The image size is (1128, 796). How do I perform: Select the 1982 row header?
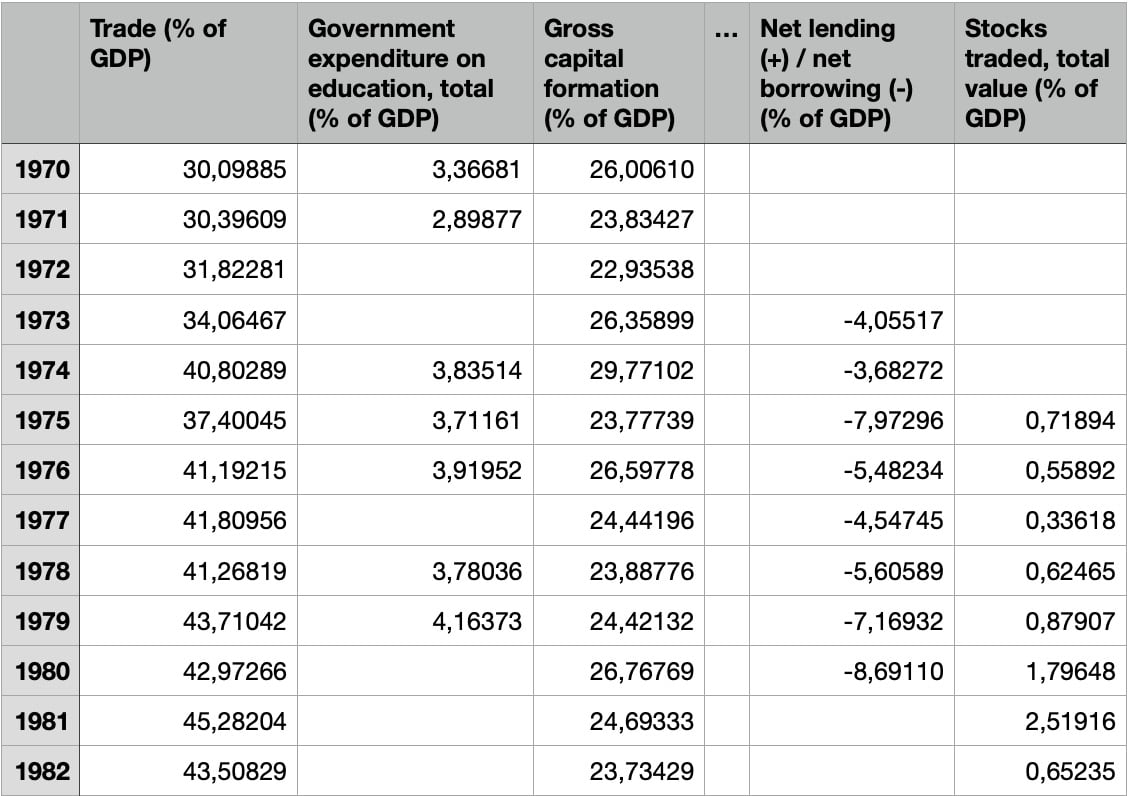coord(41,771)
